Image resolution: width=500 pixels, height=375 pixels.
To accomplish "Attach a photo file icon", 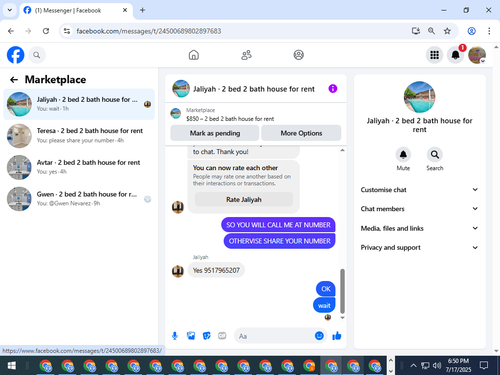I will tap(191, 336).
